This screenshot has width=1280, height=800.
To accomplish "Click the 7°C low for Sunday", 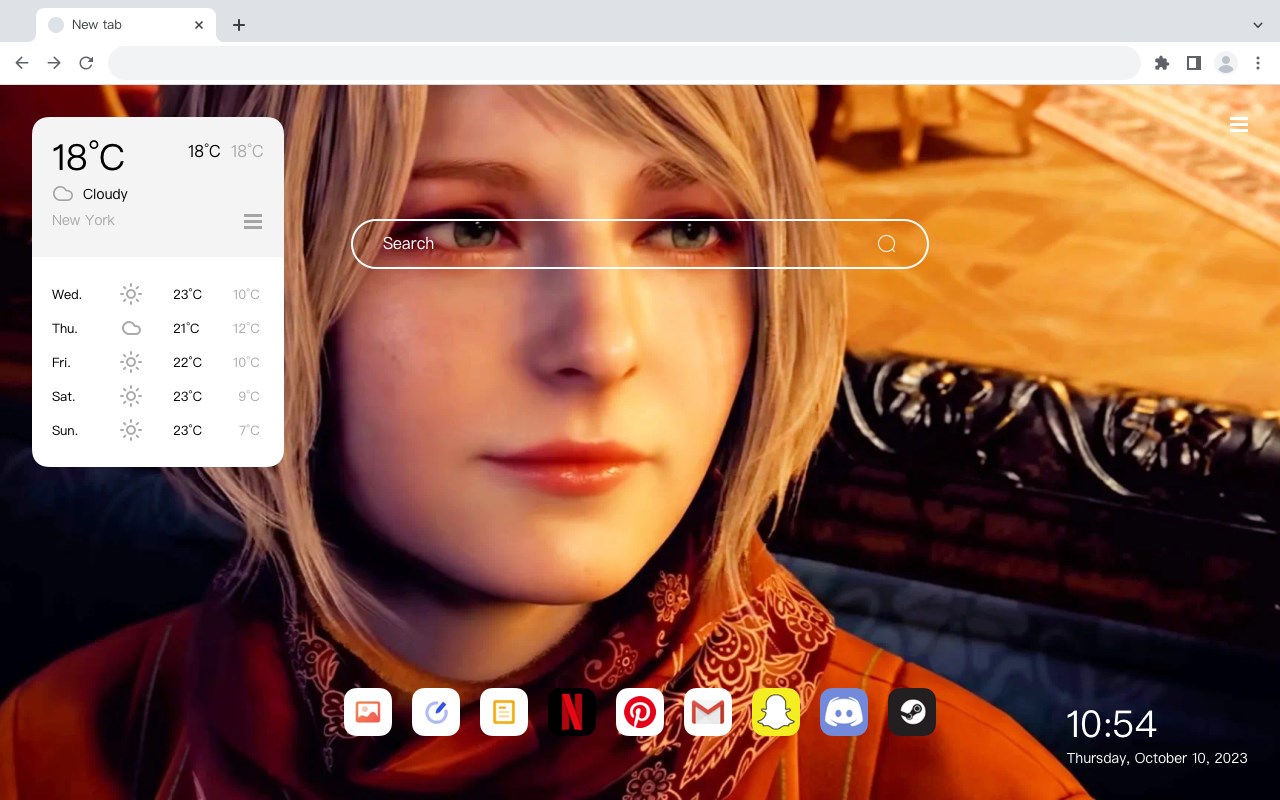I will [249, 431].
